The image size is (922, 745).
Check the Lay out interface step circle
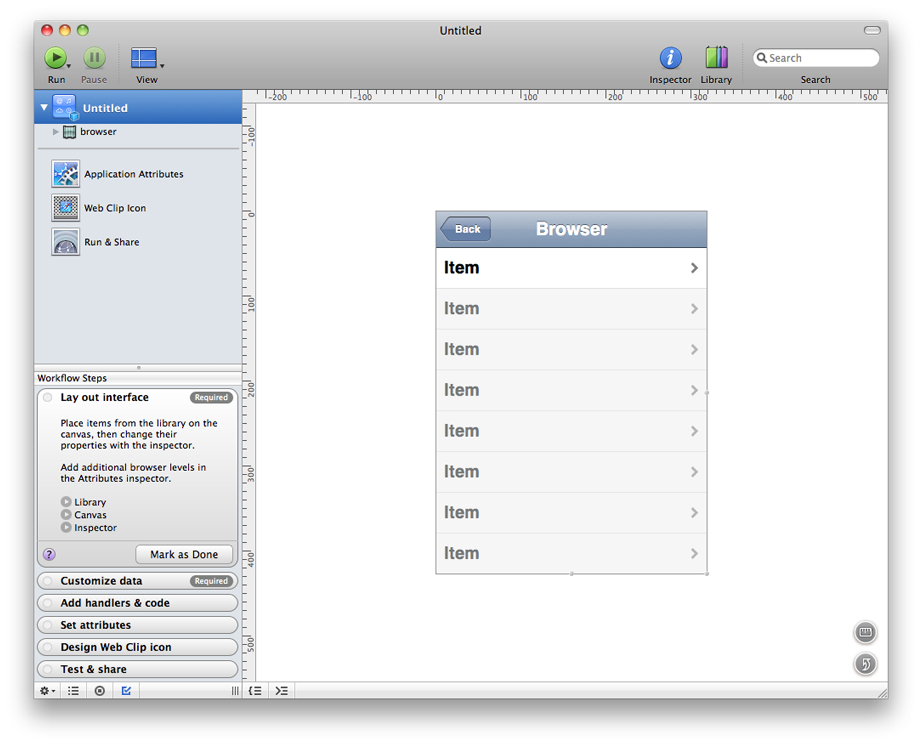click(48, 398)
